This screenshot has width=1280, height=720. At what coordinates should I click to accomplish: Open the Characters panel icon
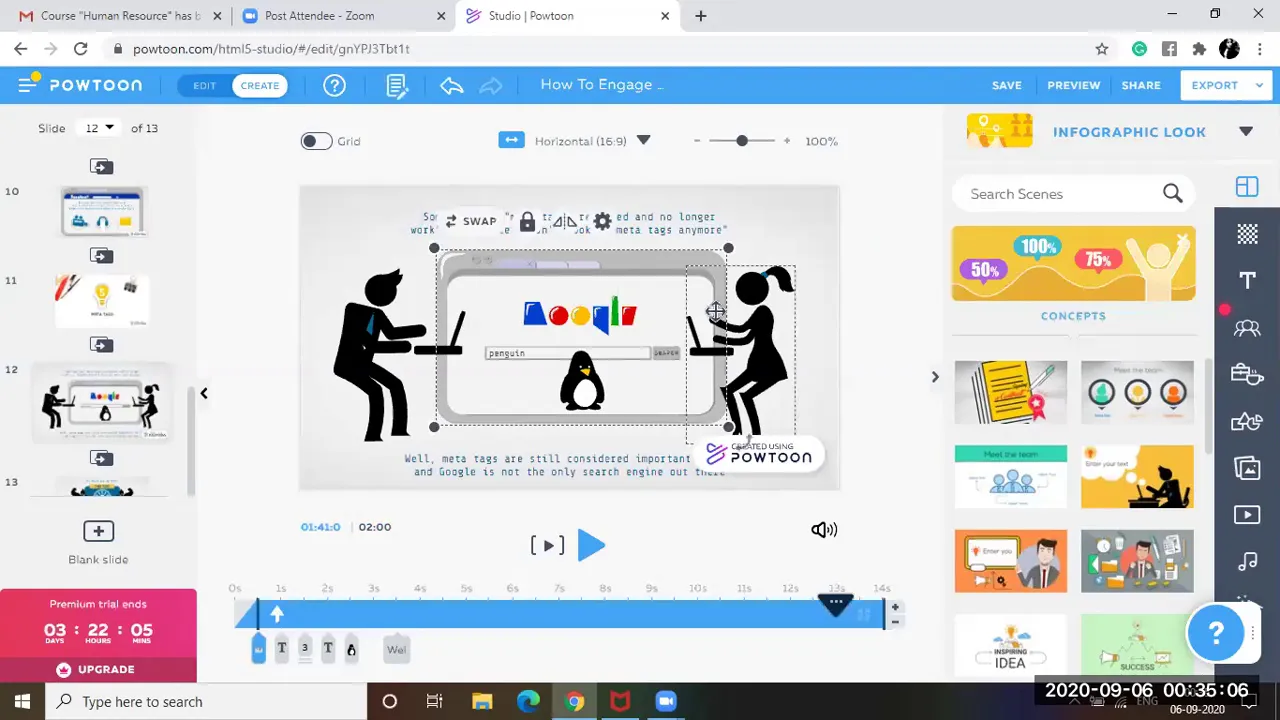(1247, 328)
